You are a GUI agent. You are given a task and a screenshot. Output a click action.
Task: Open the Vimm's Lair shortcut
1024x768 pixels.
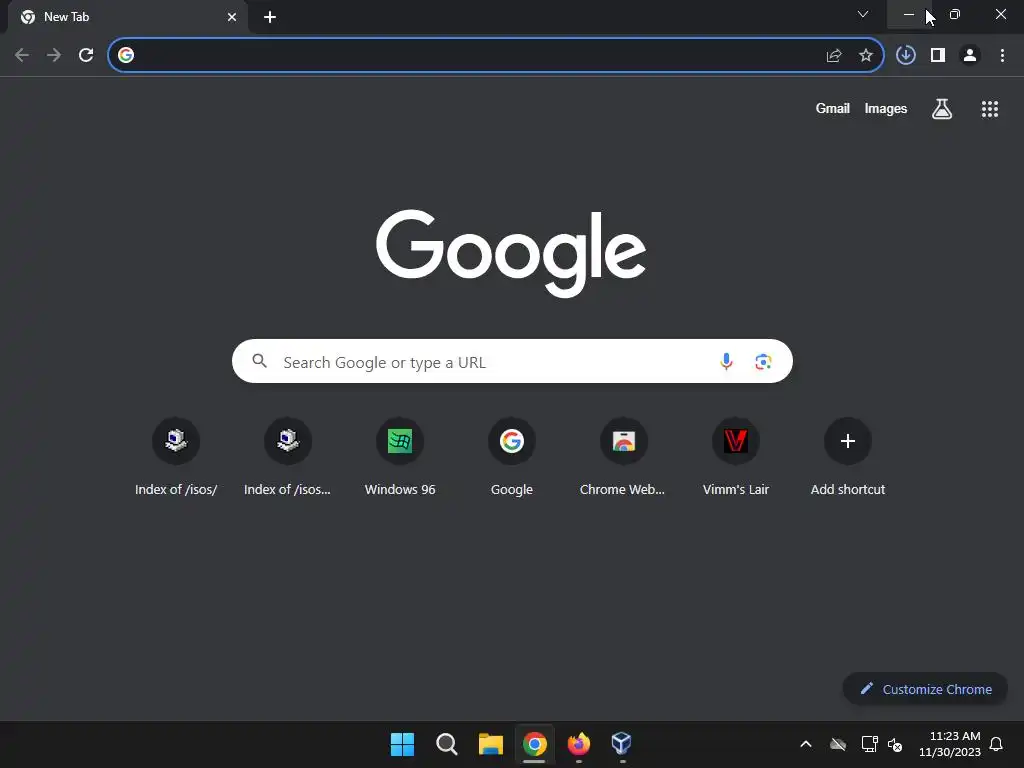736,458
